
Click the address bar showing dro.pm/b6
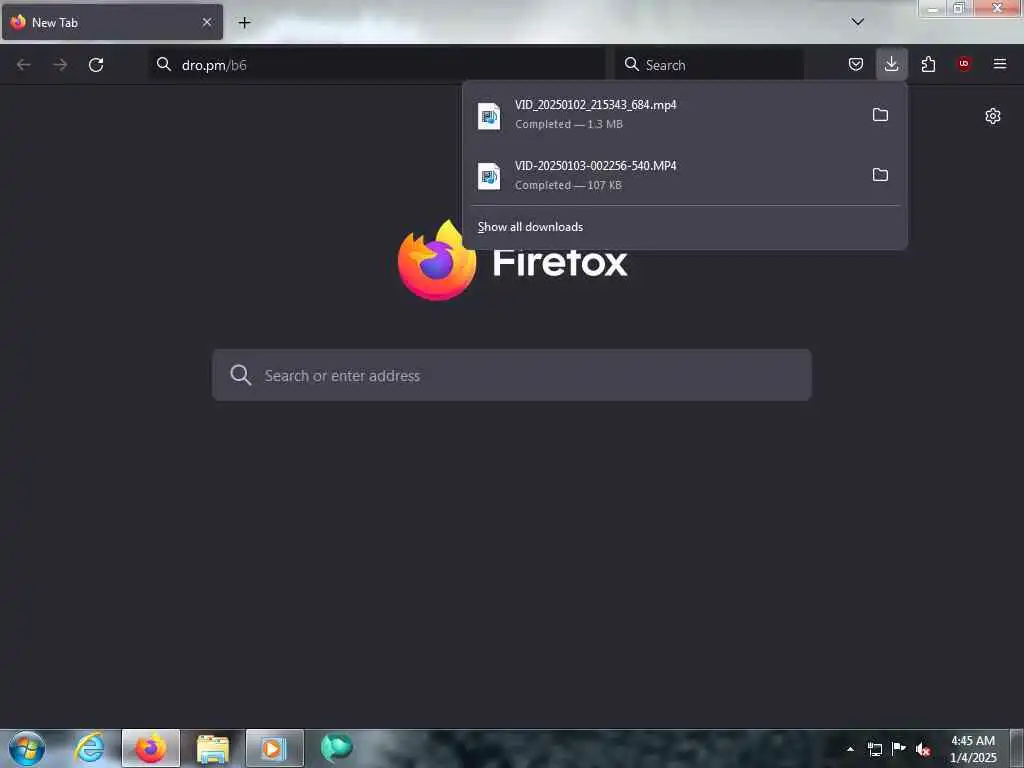377,65
